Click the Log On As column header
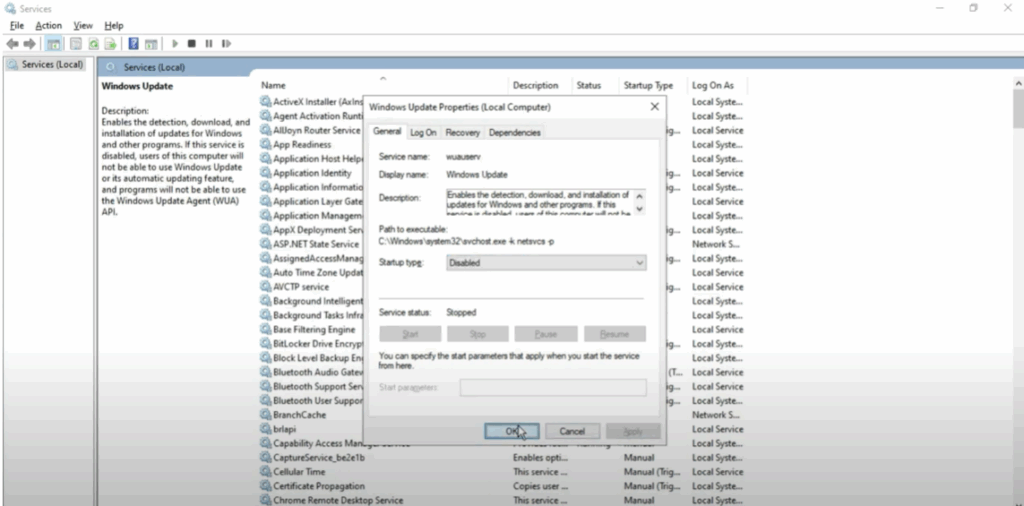Screen dimensions: 1024x506 (x=713, y=85)
